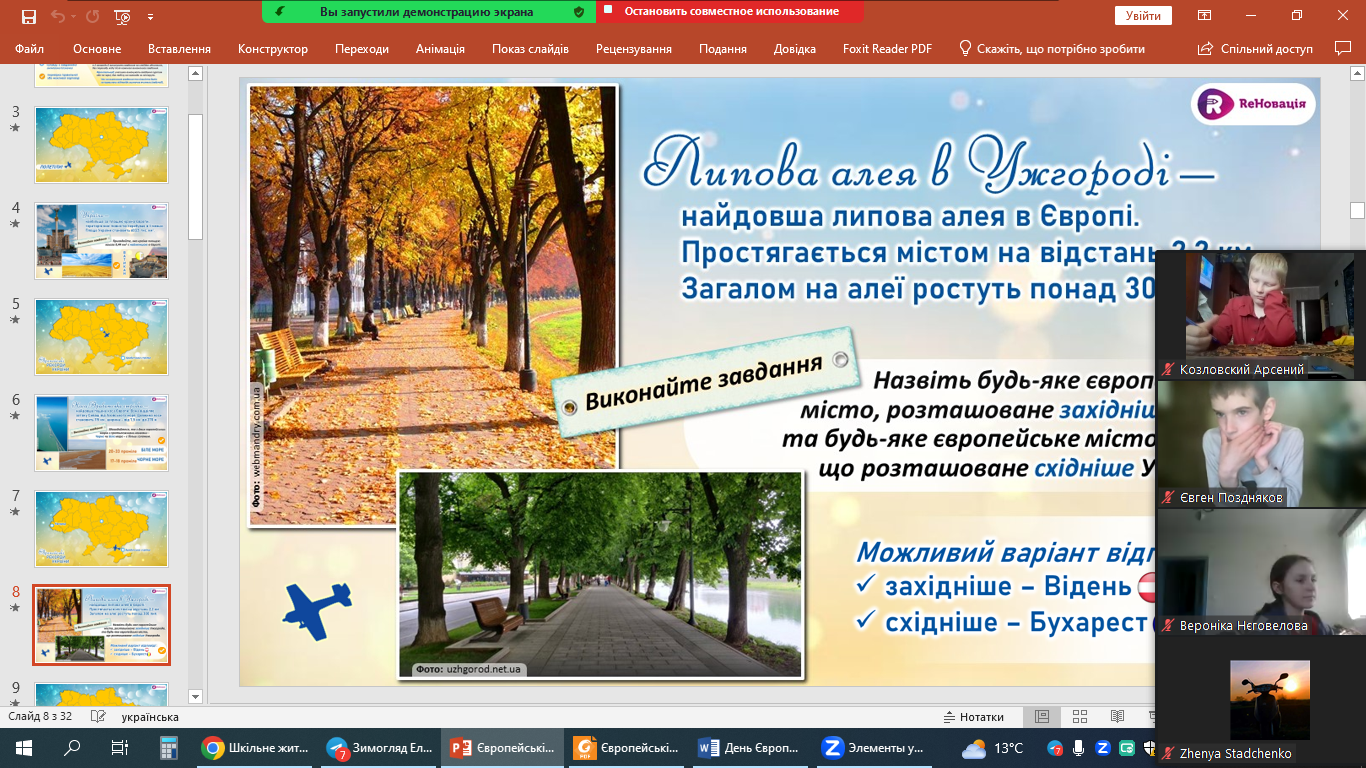The width and height of the screenshot is (1366, 768).
Task: Click the Спільний доступ share option
Action: (x=1255, y=48)
